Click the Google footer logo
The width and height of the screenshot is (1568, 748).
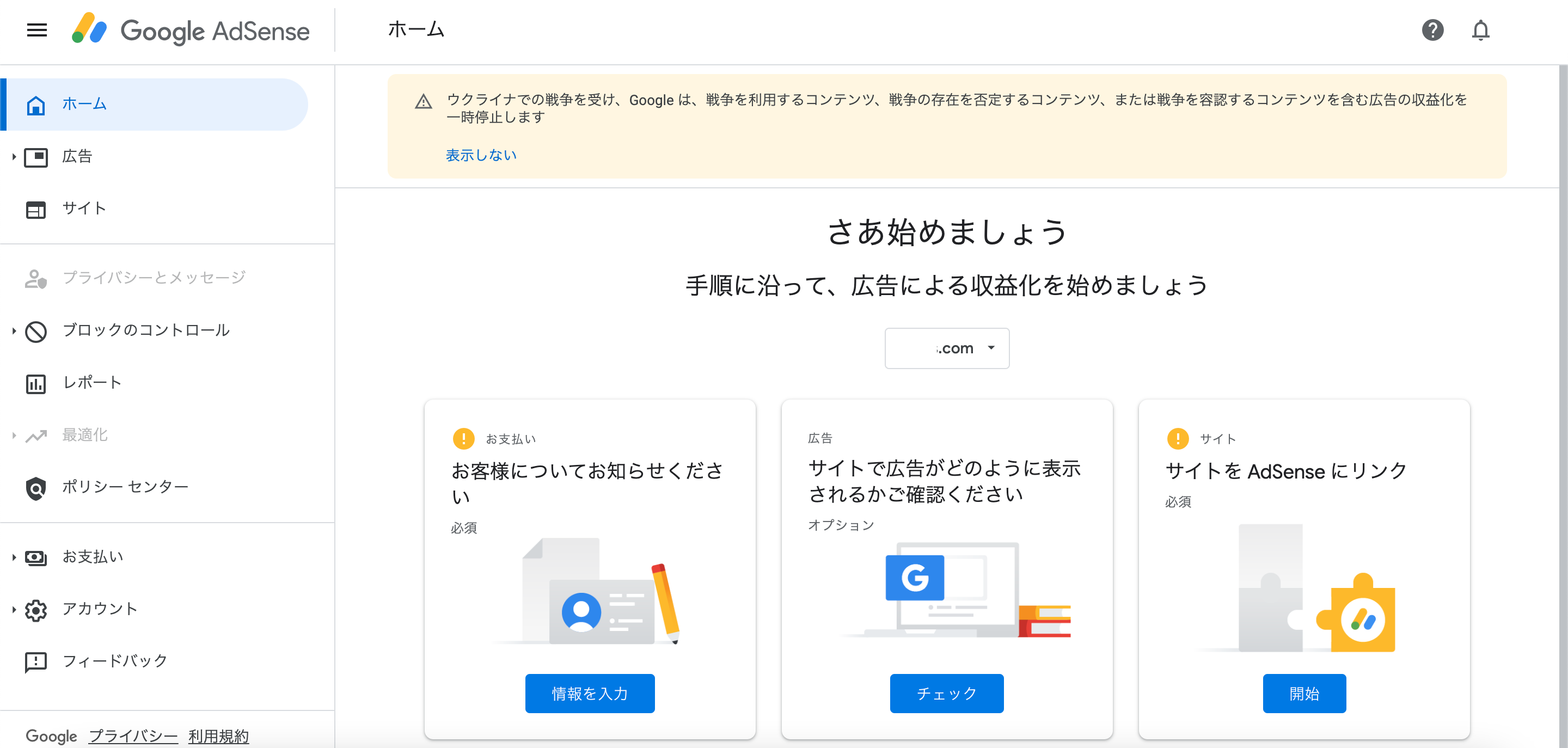(51, 736)
